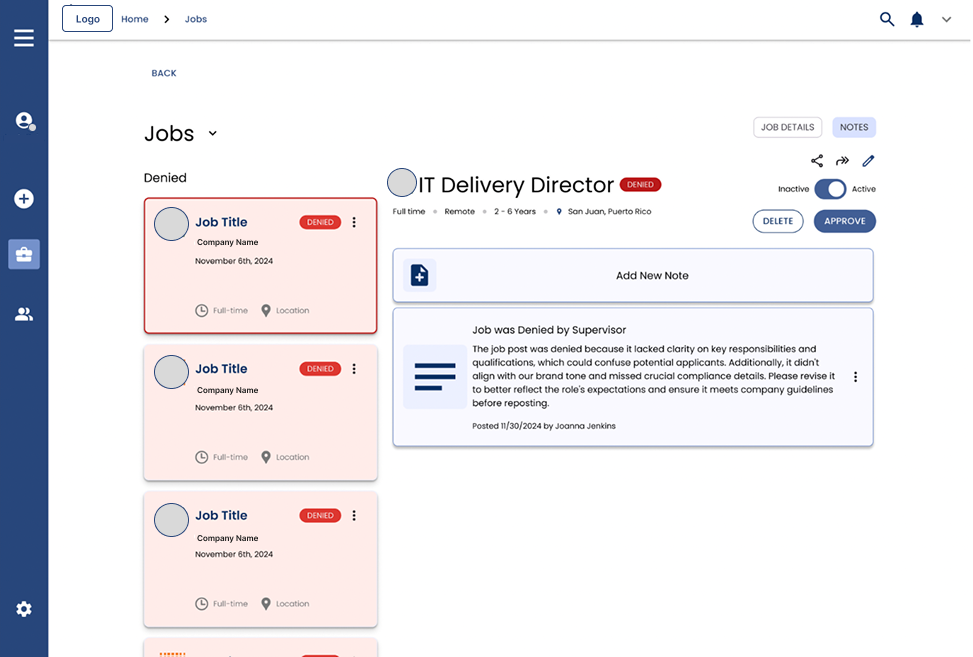Click DENIED badge on first job card

click(320, 222)
